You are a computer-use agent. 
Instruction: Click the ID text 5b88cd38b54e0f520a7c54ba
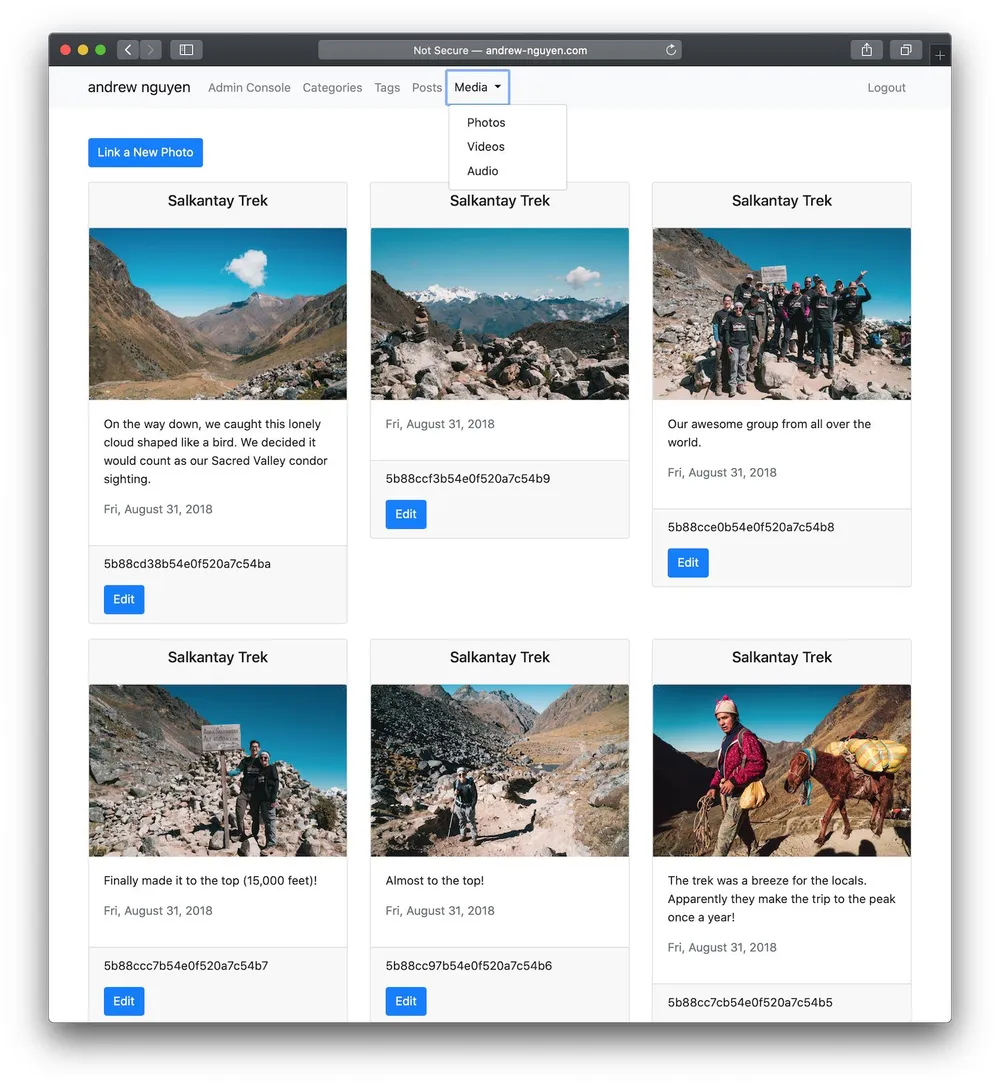(x=187, y=564)
